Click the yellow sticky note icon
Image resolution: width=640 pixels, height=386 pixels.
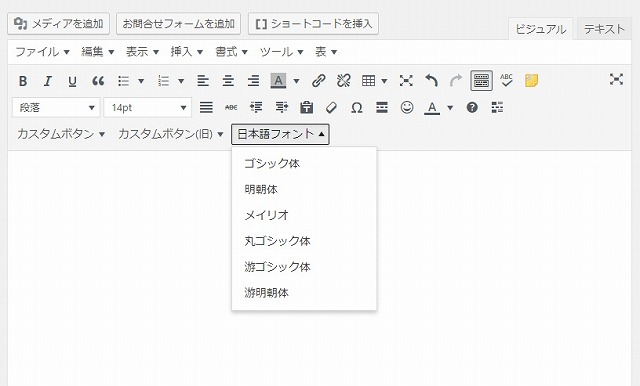click(531, 81)
